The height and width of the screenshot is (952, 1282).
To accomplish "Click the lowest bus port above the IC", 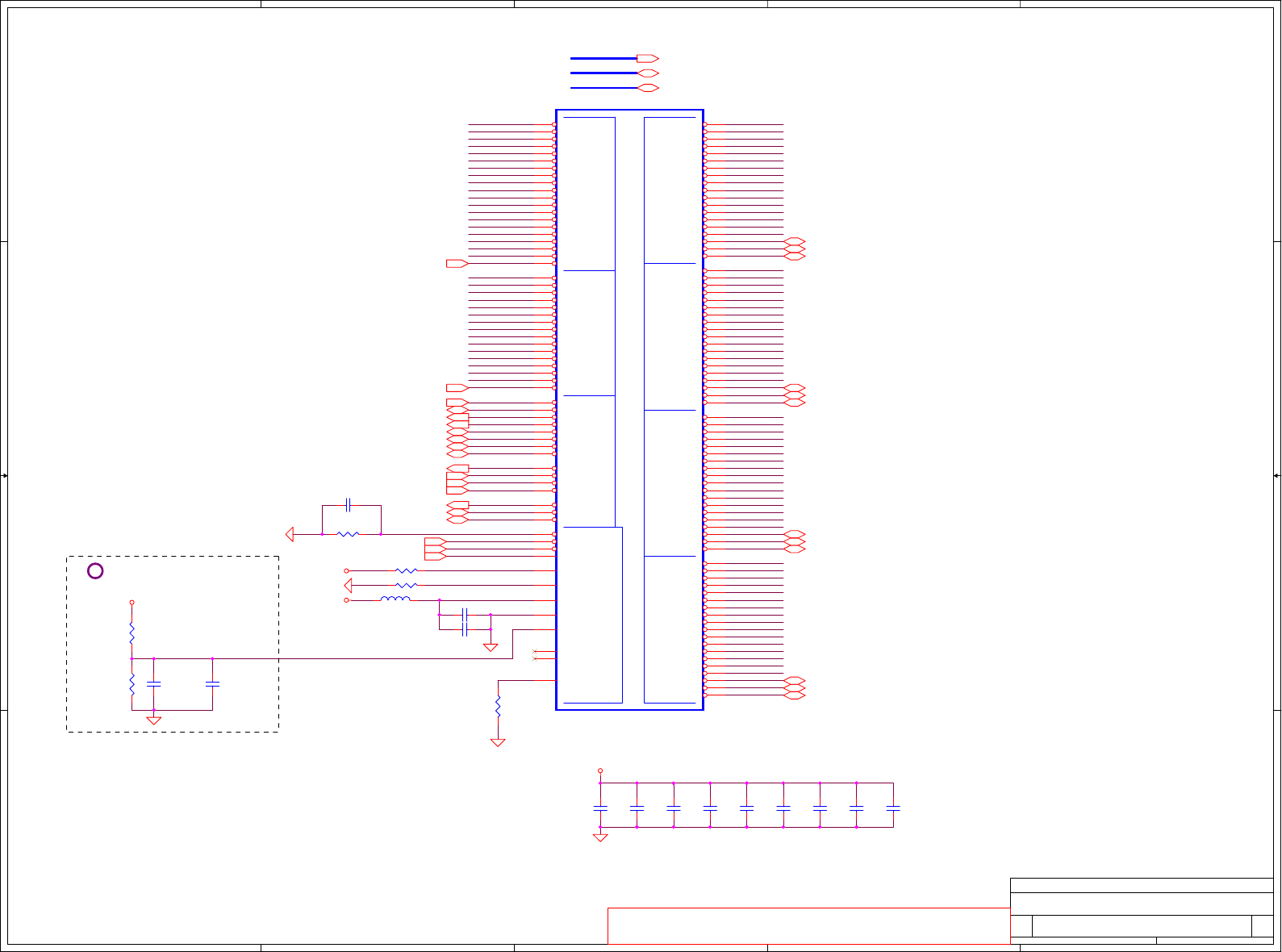I will point(648,87).
